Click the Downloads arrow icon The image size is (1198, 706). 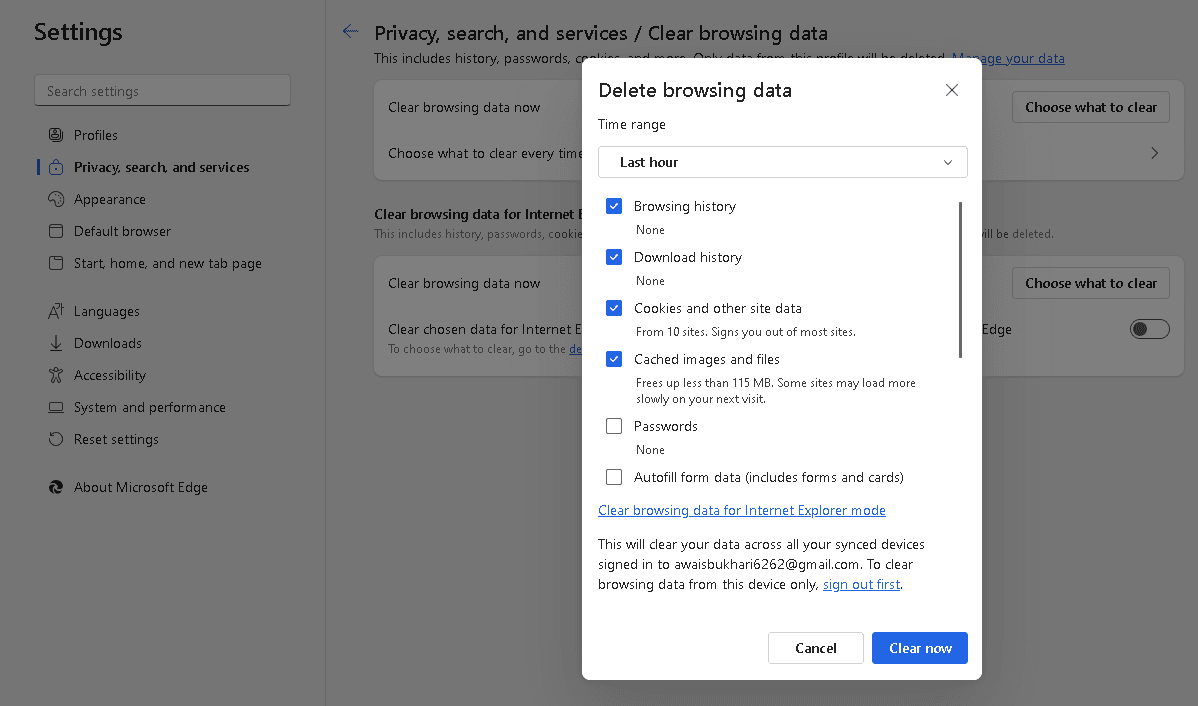56,343
